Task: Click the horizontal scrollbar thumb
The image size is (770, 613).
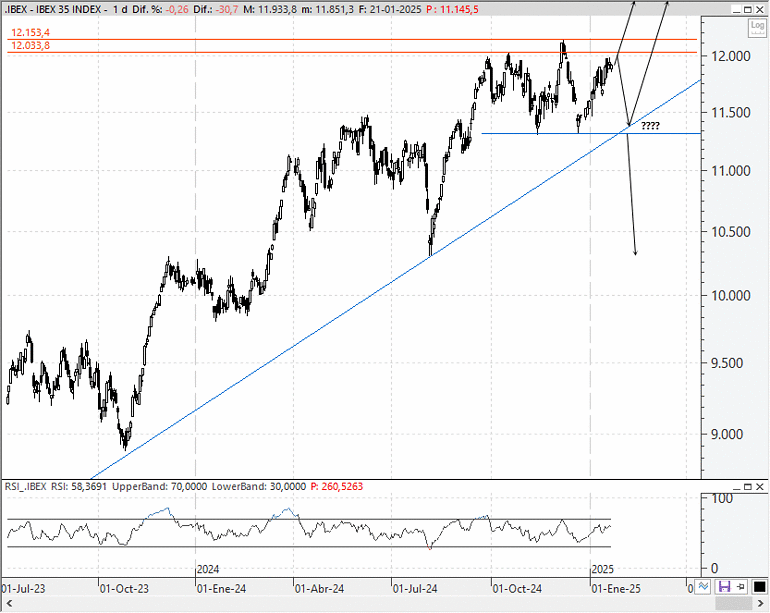Action: (734, 603)
